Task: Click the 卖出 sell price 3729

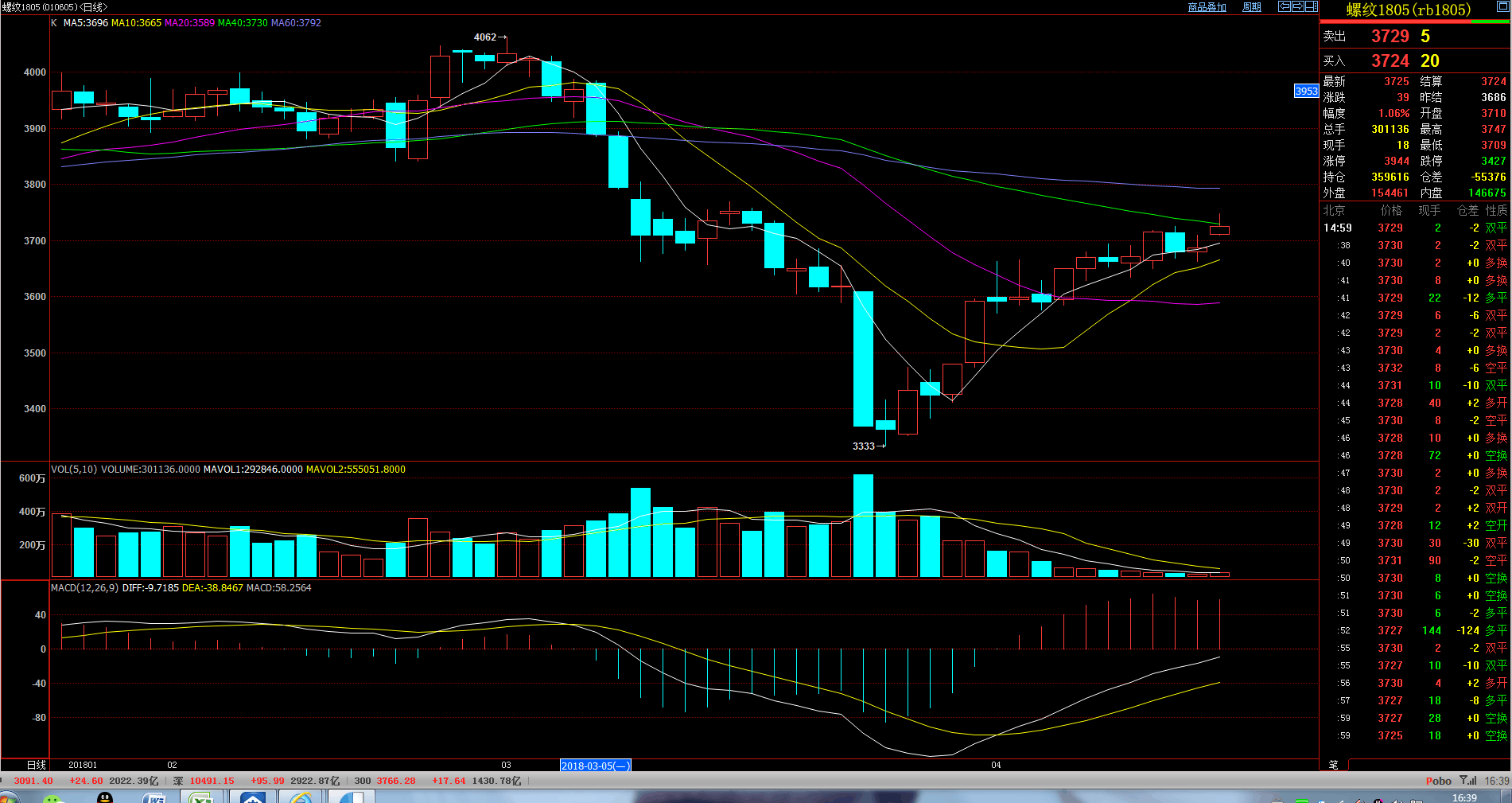Action: point(1390,37)
